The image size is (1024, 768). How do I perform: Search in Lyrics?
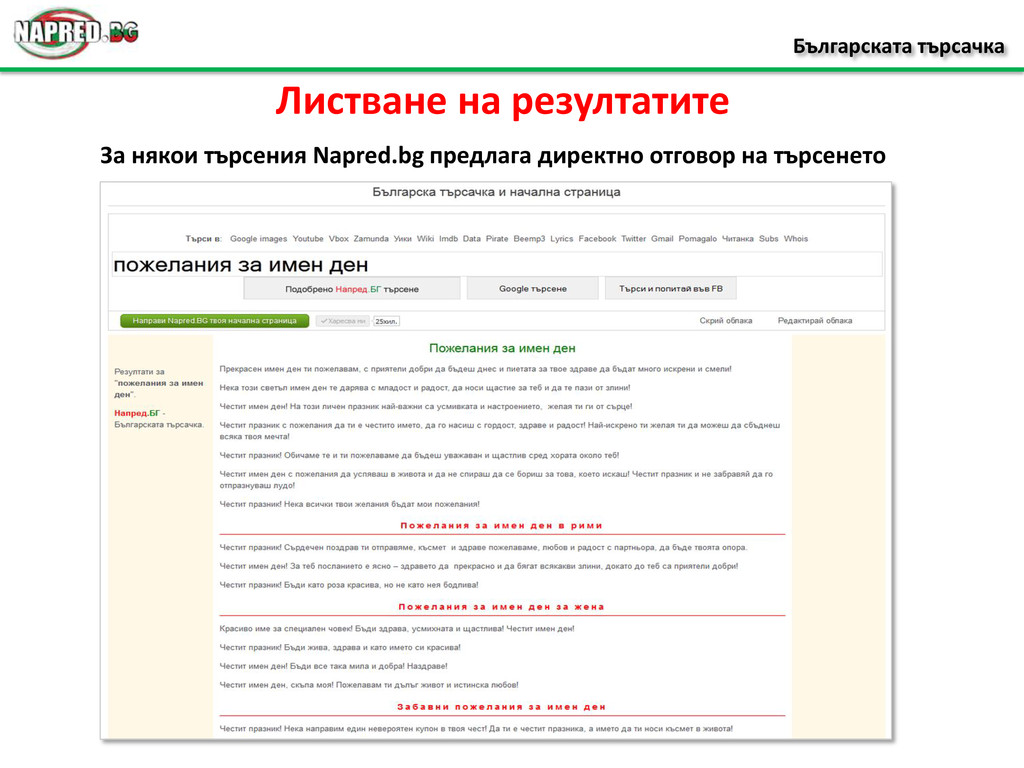coord(561,239)
